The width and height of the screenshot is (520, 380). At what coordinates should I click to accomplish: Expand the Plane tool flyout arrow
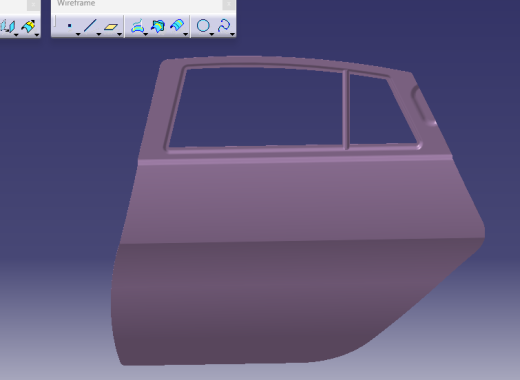(x=119, y=34)
